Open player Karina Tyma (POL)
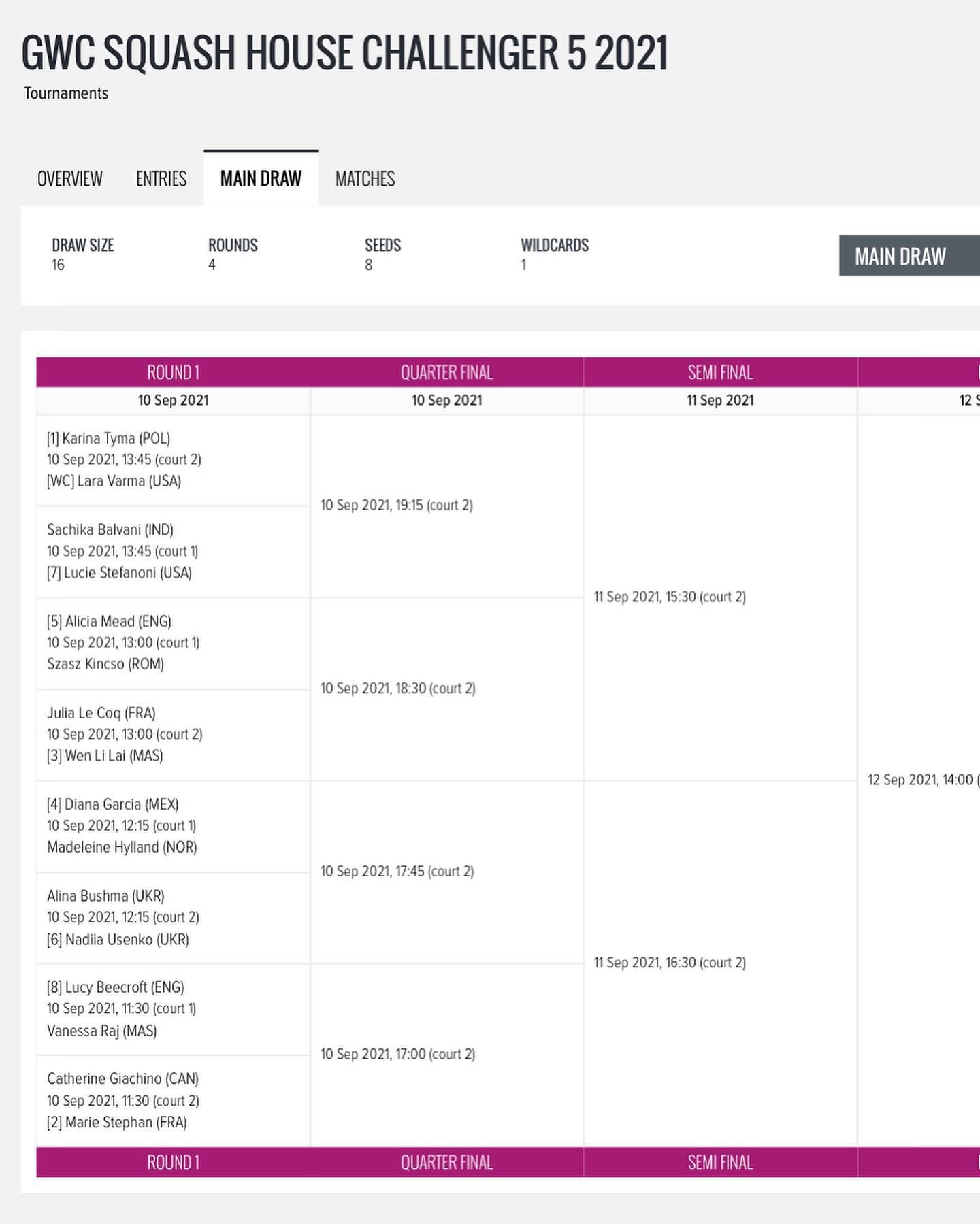Image resolution: width=980 pixels, height=1224 pixels. 109,438
